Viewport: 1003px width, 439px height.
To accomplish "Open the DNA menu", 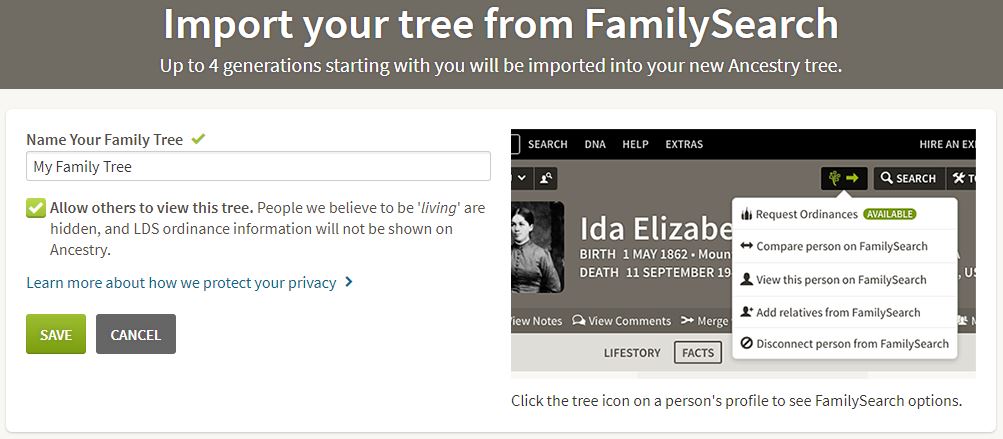I will pos(595,144).
